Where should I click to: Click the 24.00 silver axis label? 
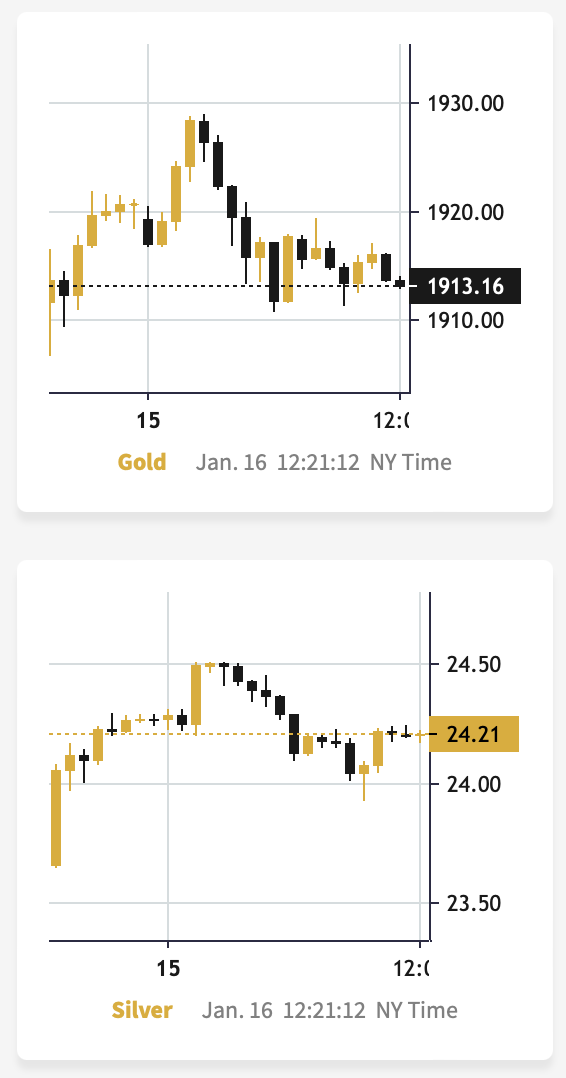(x=475, y=783)
